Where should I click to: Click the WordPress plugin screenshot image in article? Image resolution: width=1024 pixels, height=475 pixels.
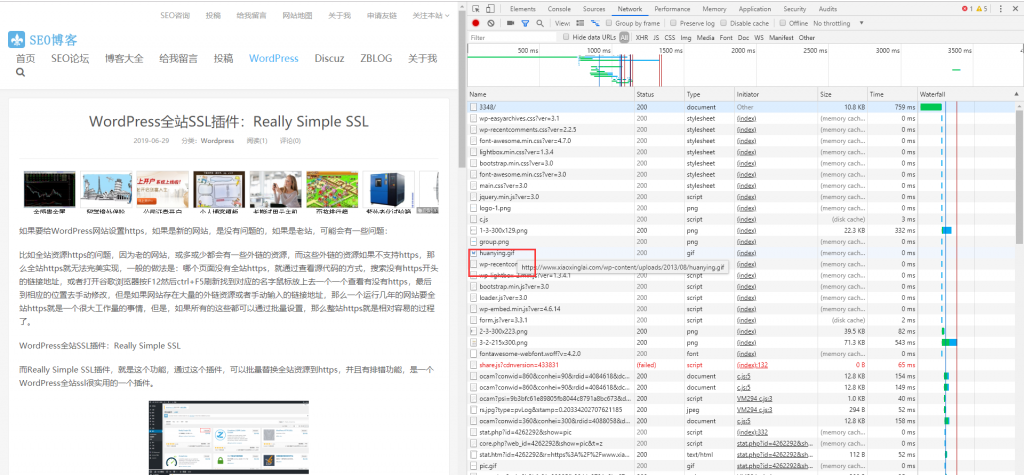[229, 436]
